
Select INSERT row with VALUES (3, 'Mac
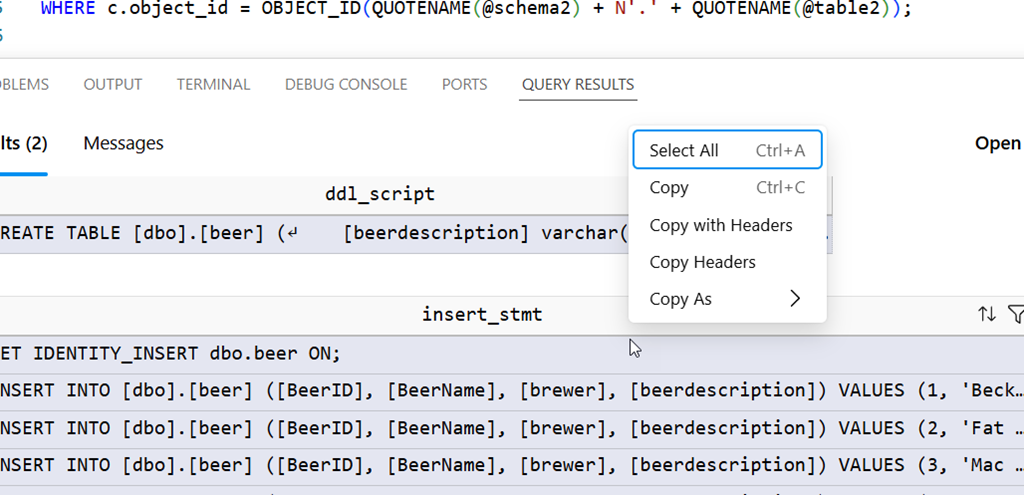point(512,466)
